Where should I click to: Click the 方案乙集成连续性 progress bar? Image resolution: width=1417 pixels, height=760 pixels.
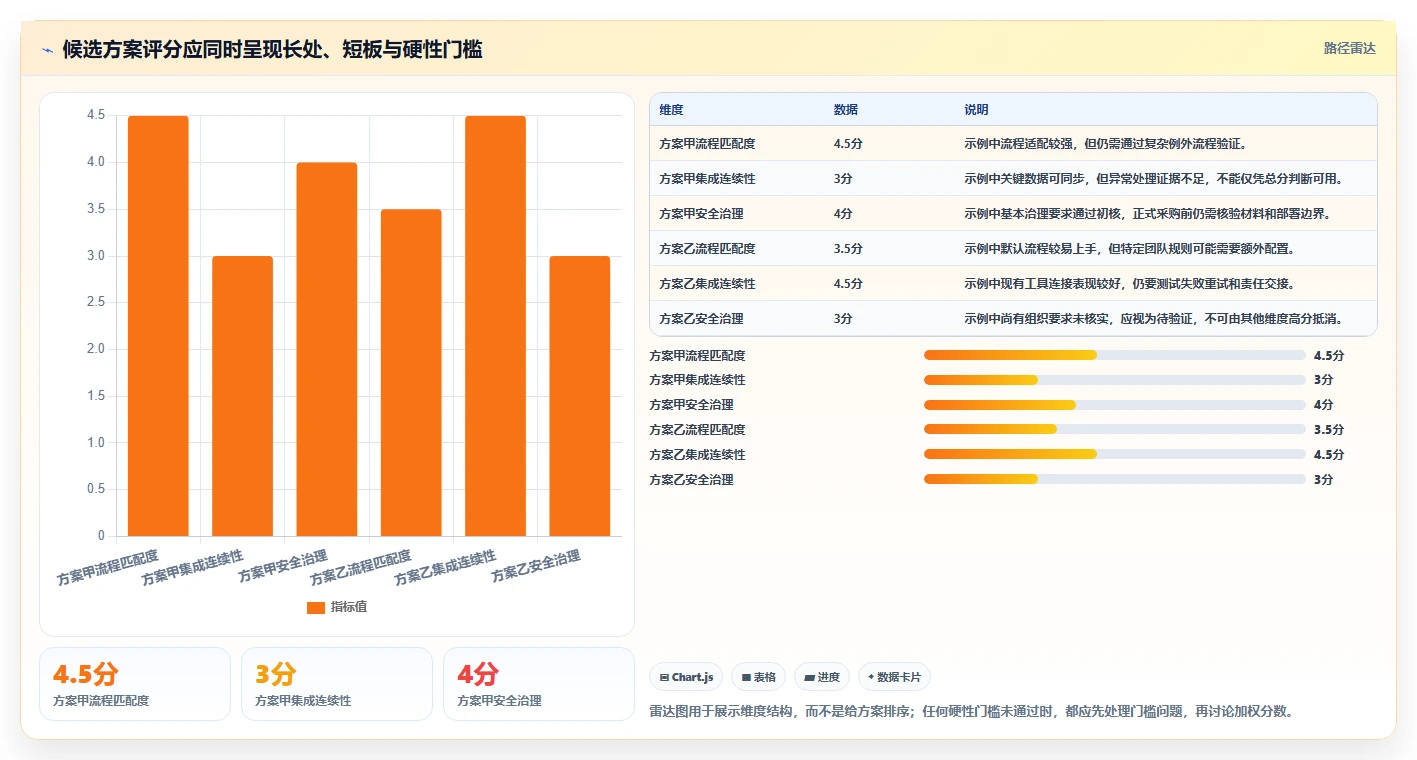click(x=1114, y=455)
